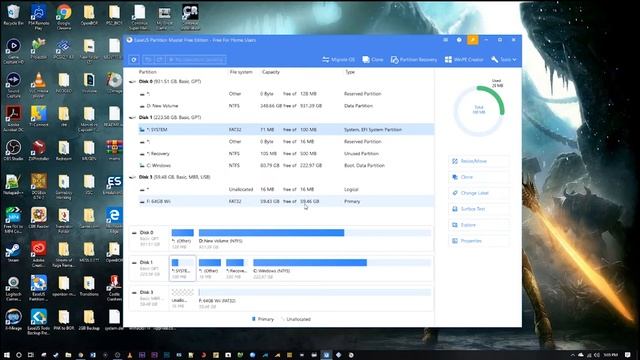Collapse the Disk 3 row in the disk map
Viewport: 640px width, 360px height.
coord(134,292)
